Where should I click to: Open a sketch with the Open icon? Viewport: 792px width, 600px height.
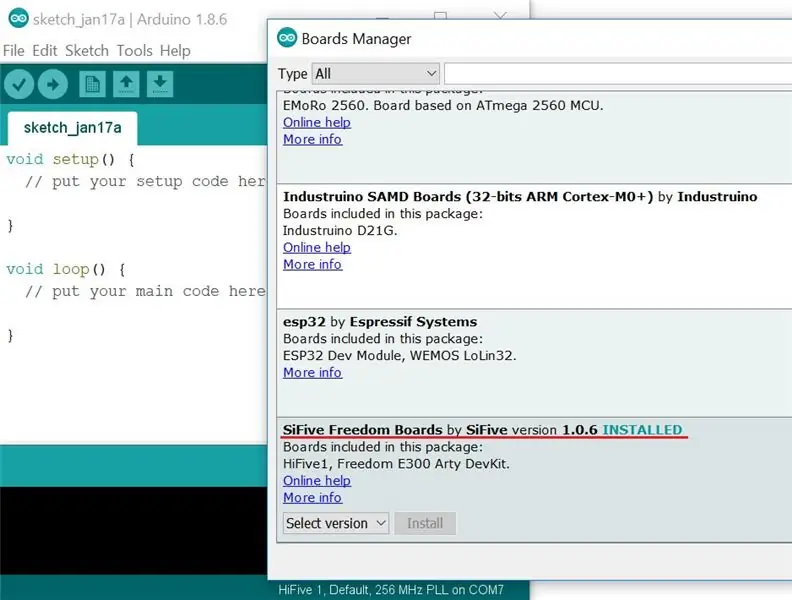(126, 84)
